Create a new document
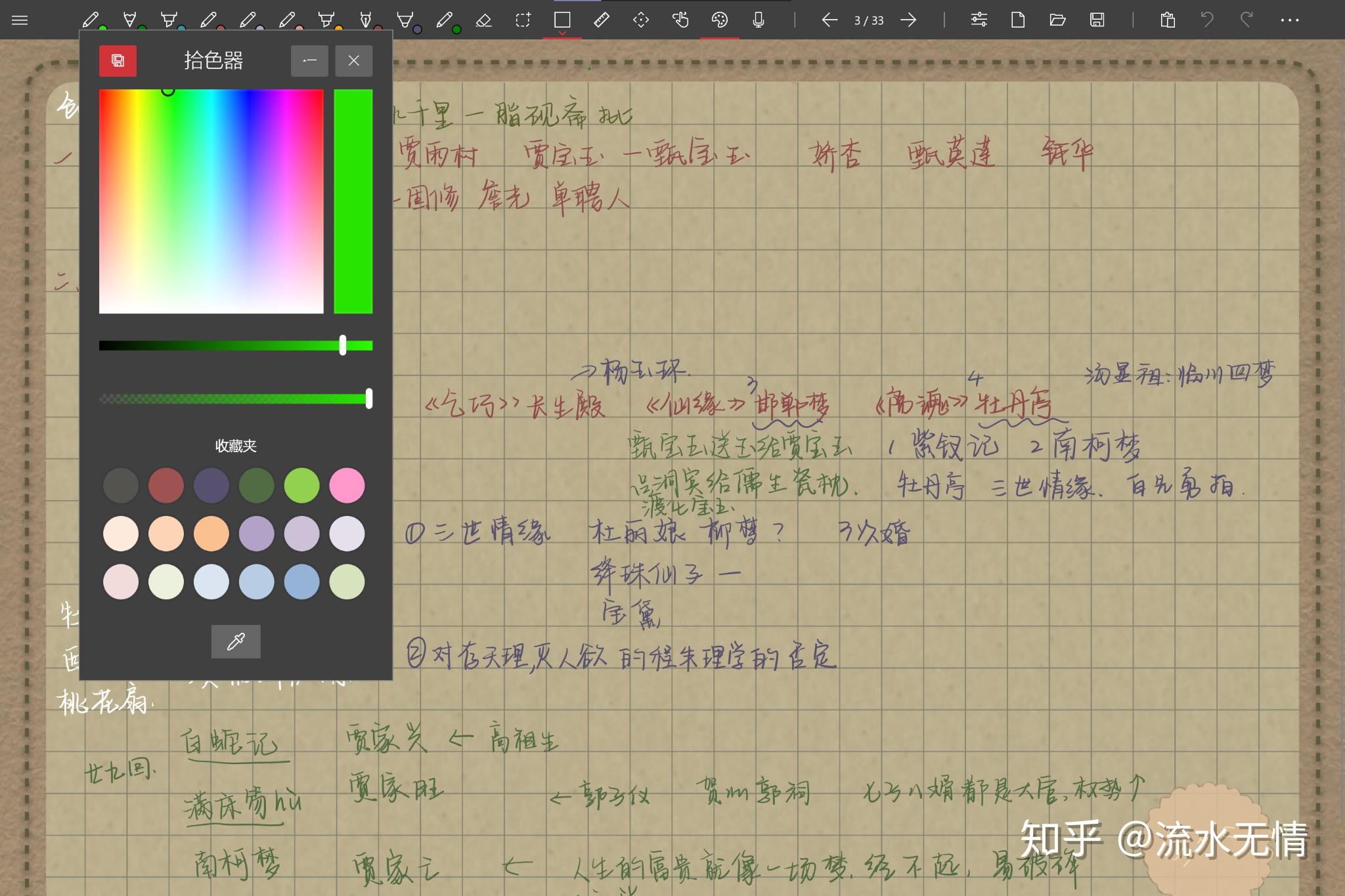The height and width of the screenshot is (896, 1345). coord(1018,20)
